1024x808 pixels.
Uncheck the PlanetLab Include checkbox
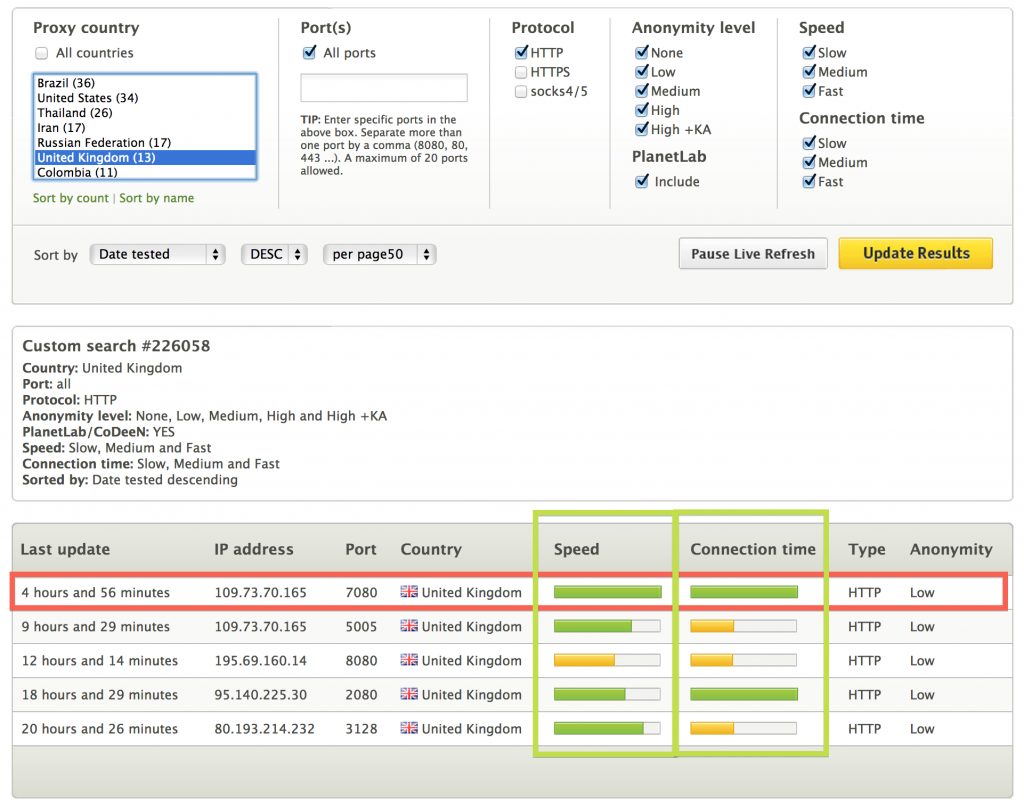point(642,181)
